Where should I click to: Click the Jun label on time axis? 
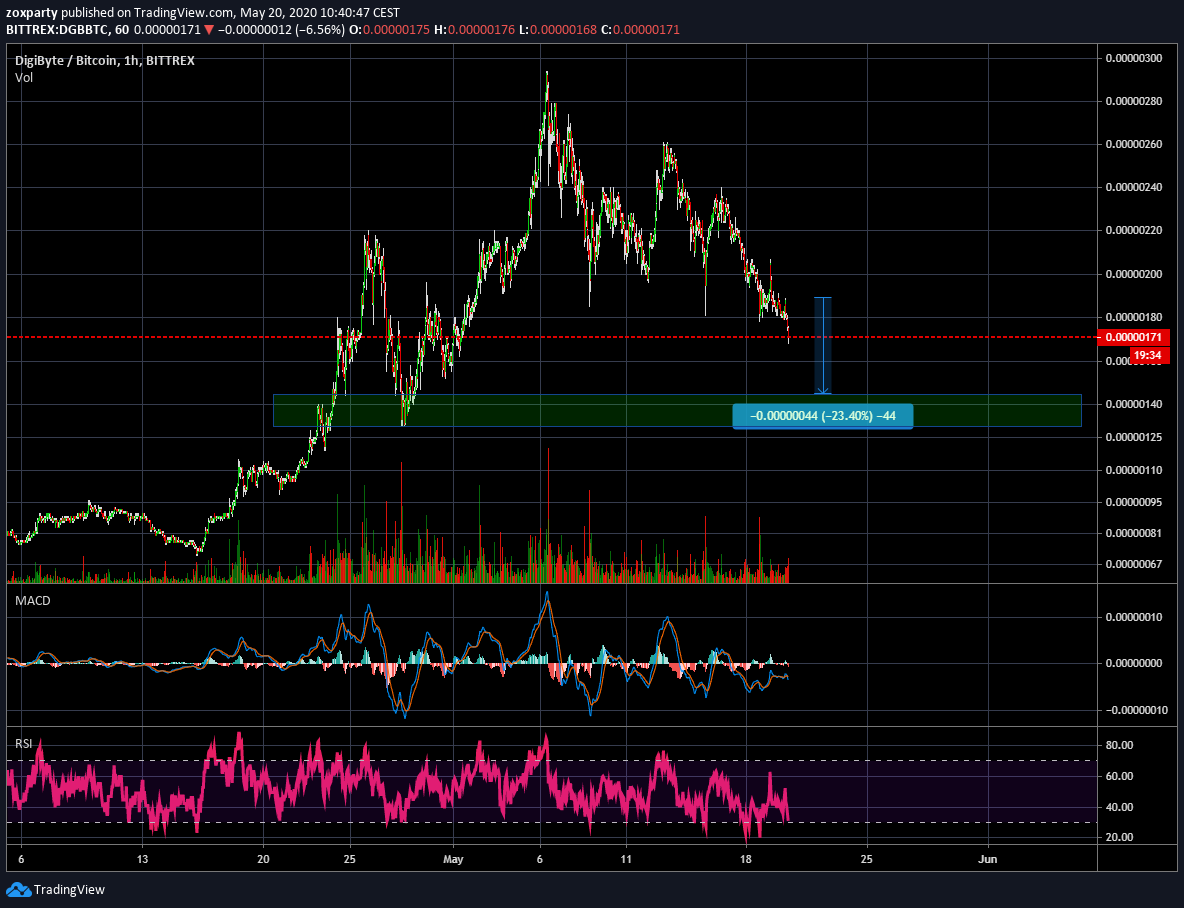988,859
